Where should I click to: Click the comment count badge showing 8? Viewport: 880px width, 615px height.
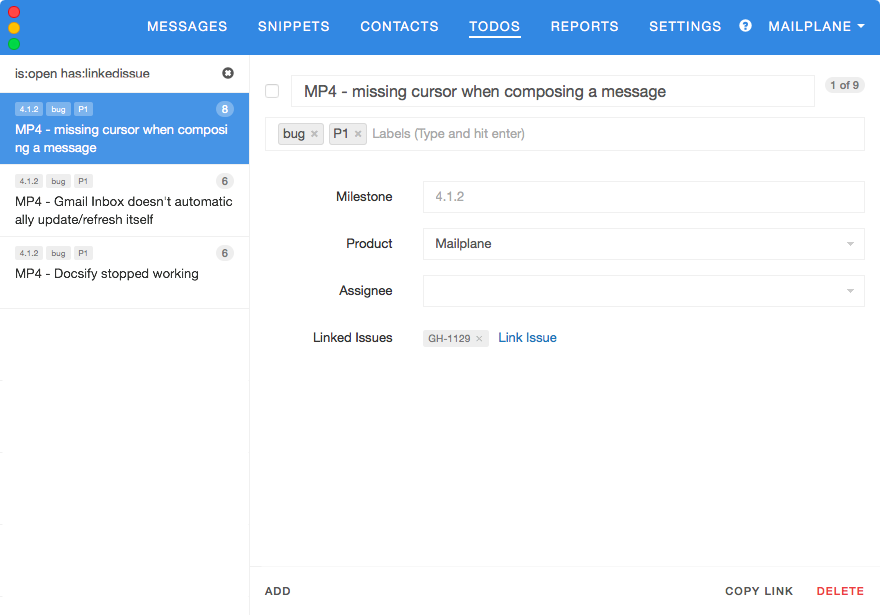[225, 109]
